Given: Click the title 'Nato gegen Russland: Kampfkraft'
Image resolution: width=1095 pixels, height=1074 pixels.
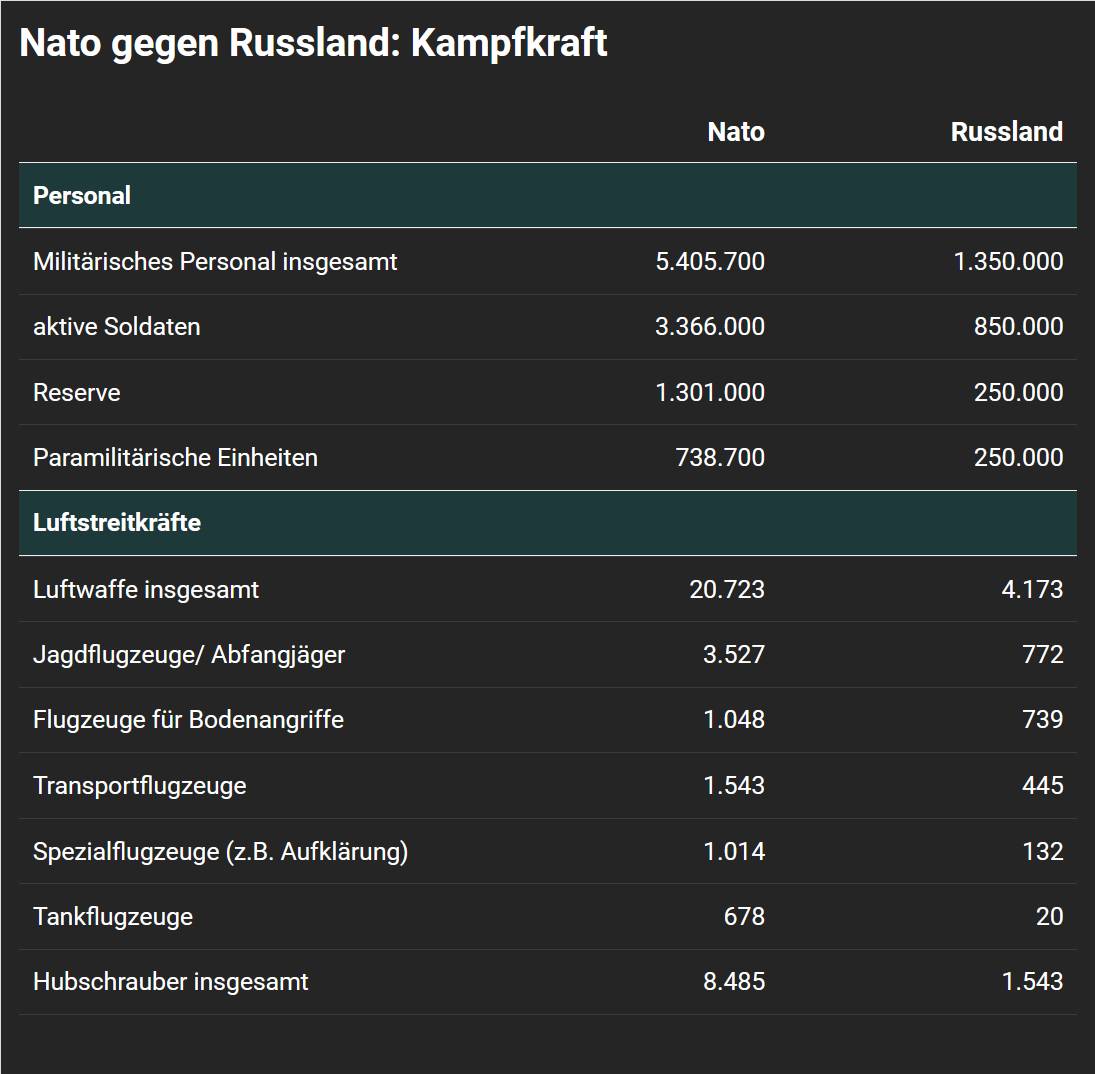Looking at the screenshot, I should point(313,44).
